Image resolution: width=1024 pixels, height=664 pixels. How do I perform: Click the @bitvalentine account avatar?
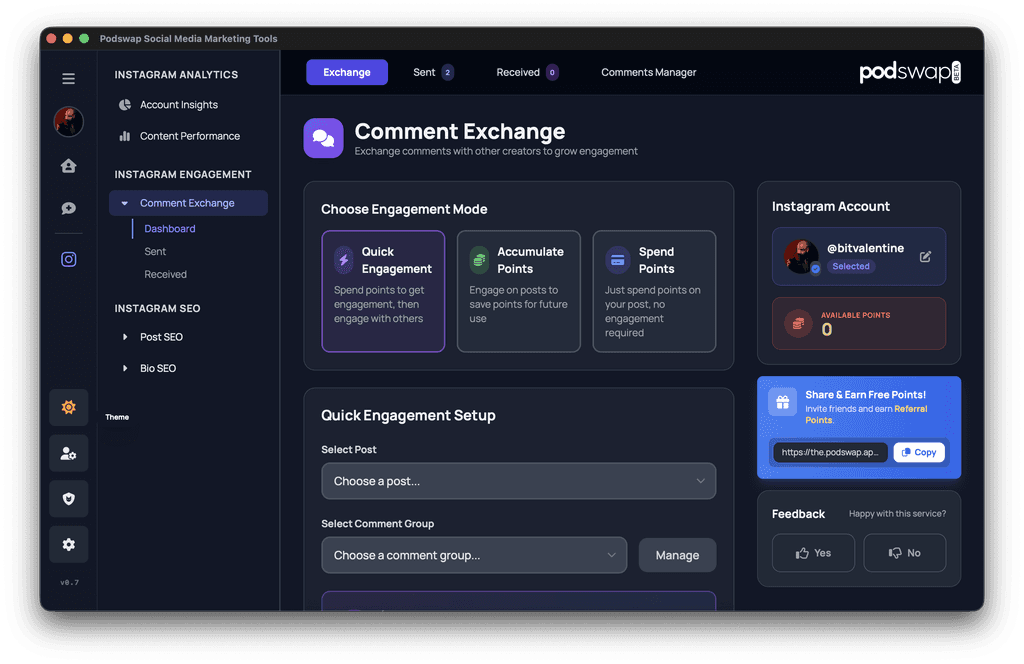point(801,256)
